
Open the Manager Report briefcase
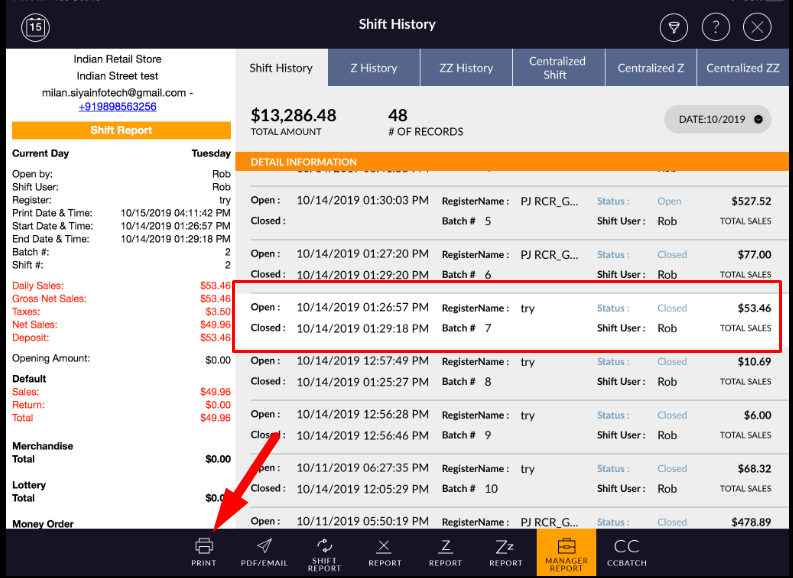tap(566, 551)
